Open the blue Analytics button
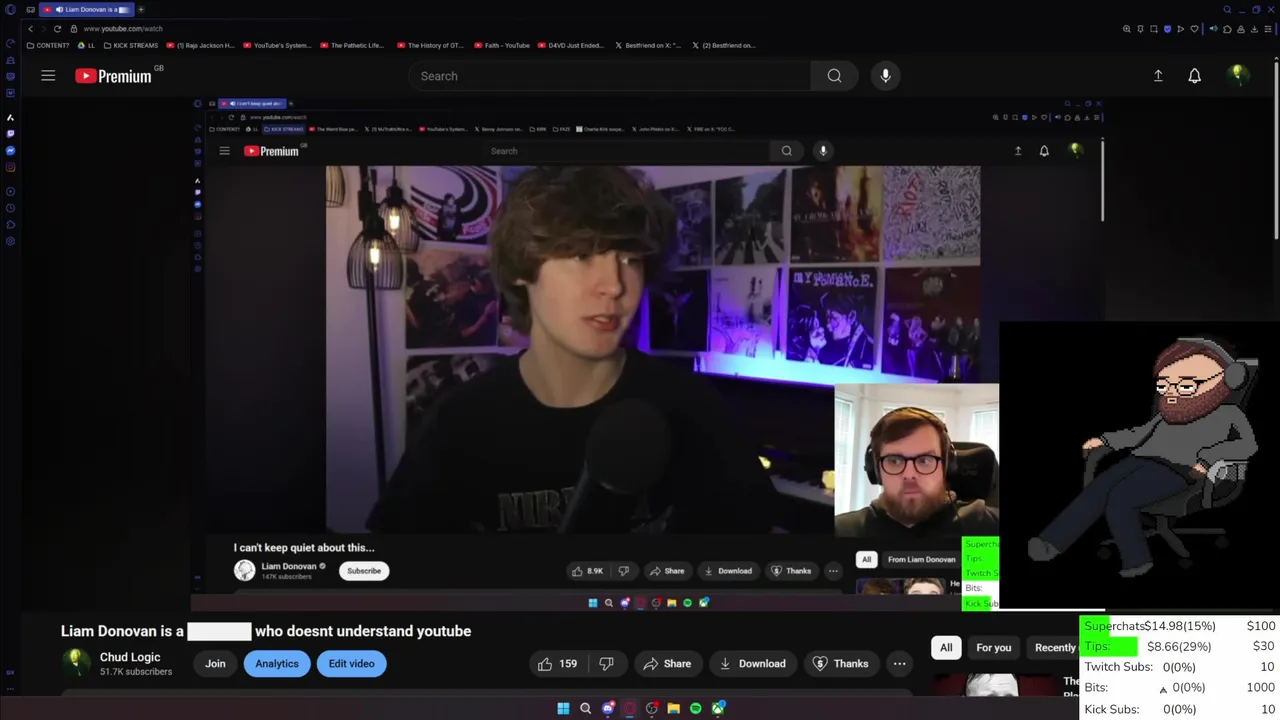This screenshot has height=720, width=1280. [277, 664]
